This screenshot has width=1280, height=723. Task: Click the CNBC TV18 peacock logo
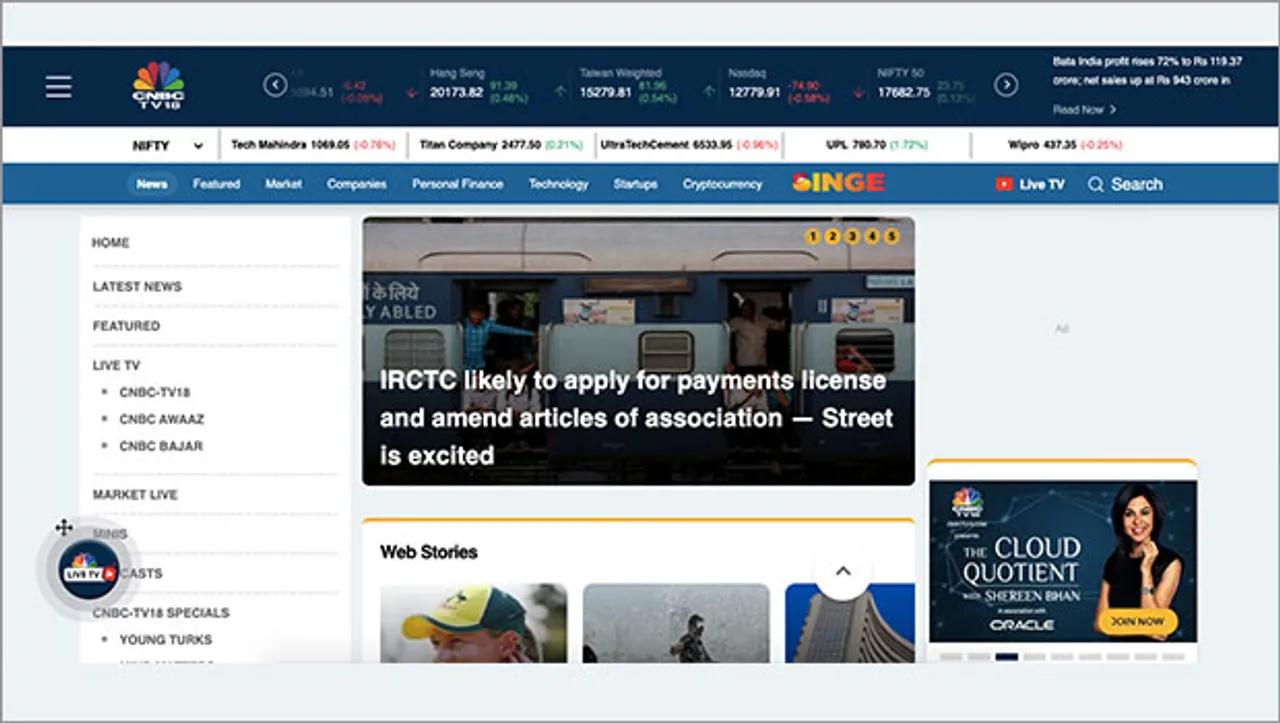(x=158, y=86)
